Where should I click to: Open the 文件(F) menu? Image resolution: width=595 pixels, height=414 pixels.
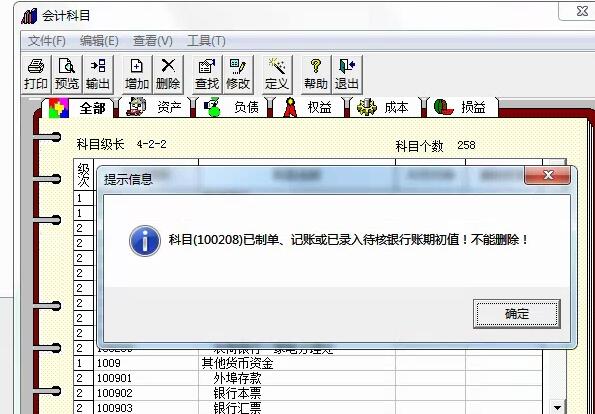pyautogui.click(x=47, y=41)
